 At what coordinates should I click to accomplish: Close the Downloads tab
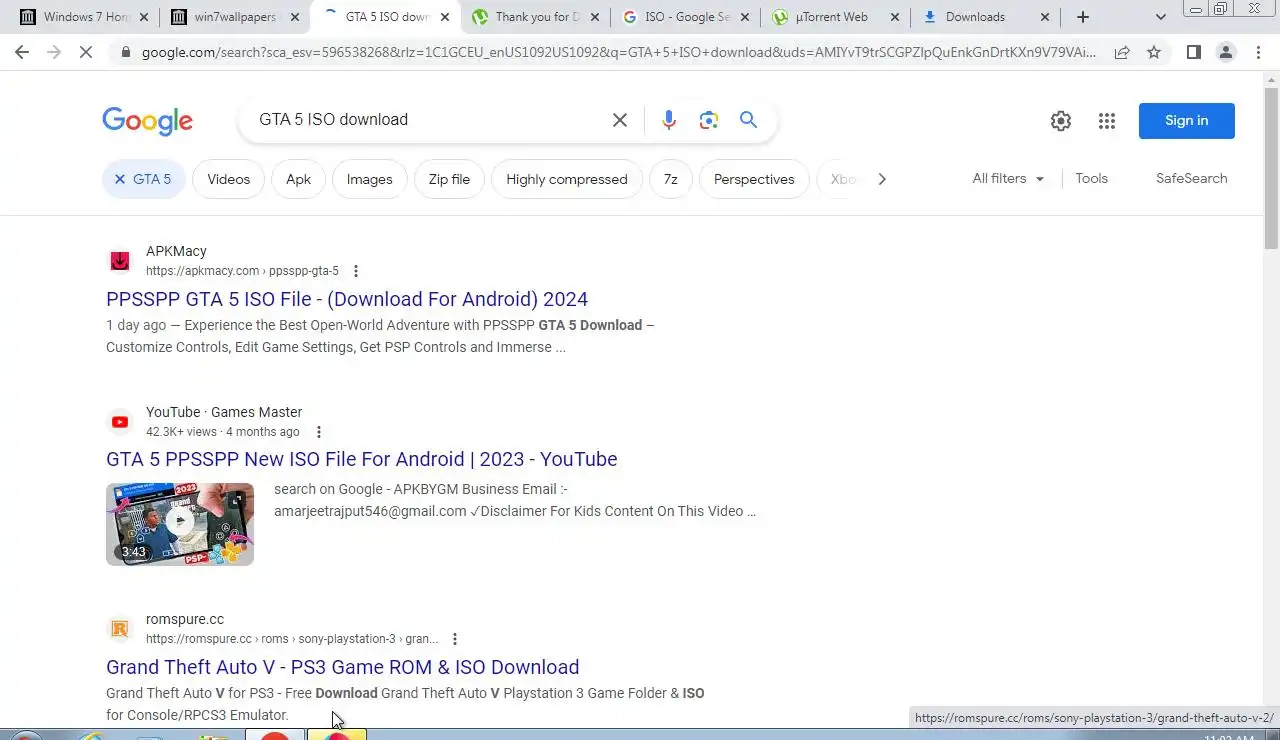click(x=1045, y=17)
